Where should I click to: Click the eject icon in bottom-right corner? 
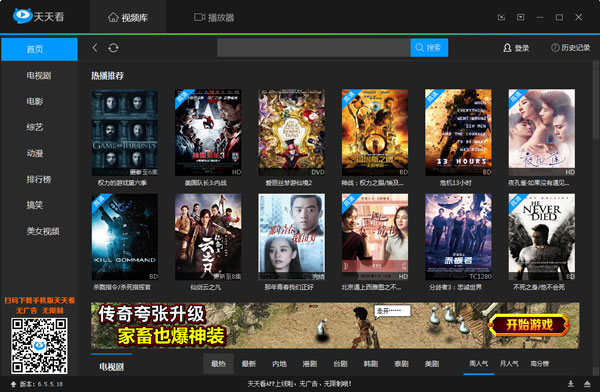point(587,384)
